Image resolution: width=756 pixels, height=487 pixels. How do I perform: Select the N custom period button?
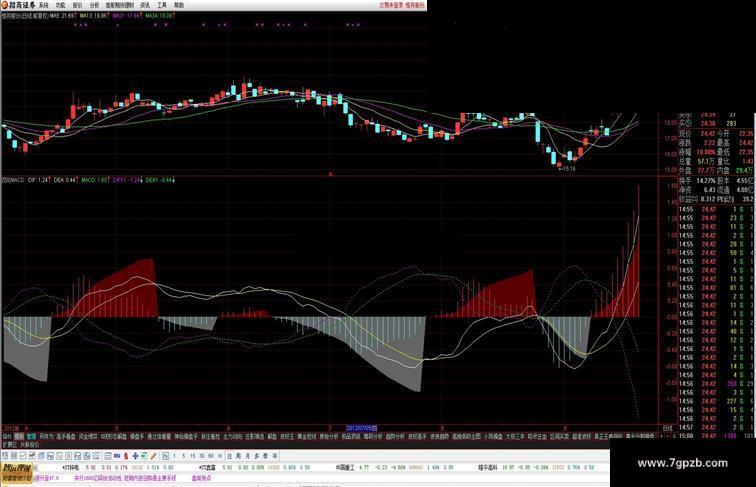coord(219,456)
